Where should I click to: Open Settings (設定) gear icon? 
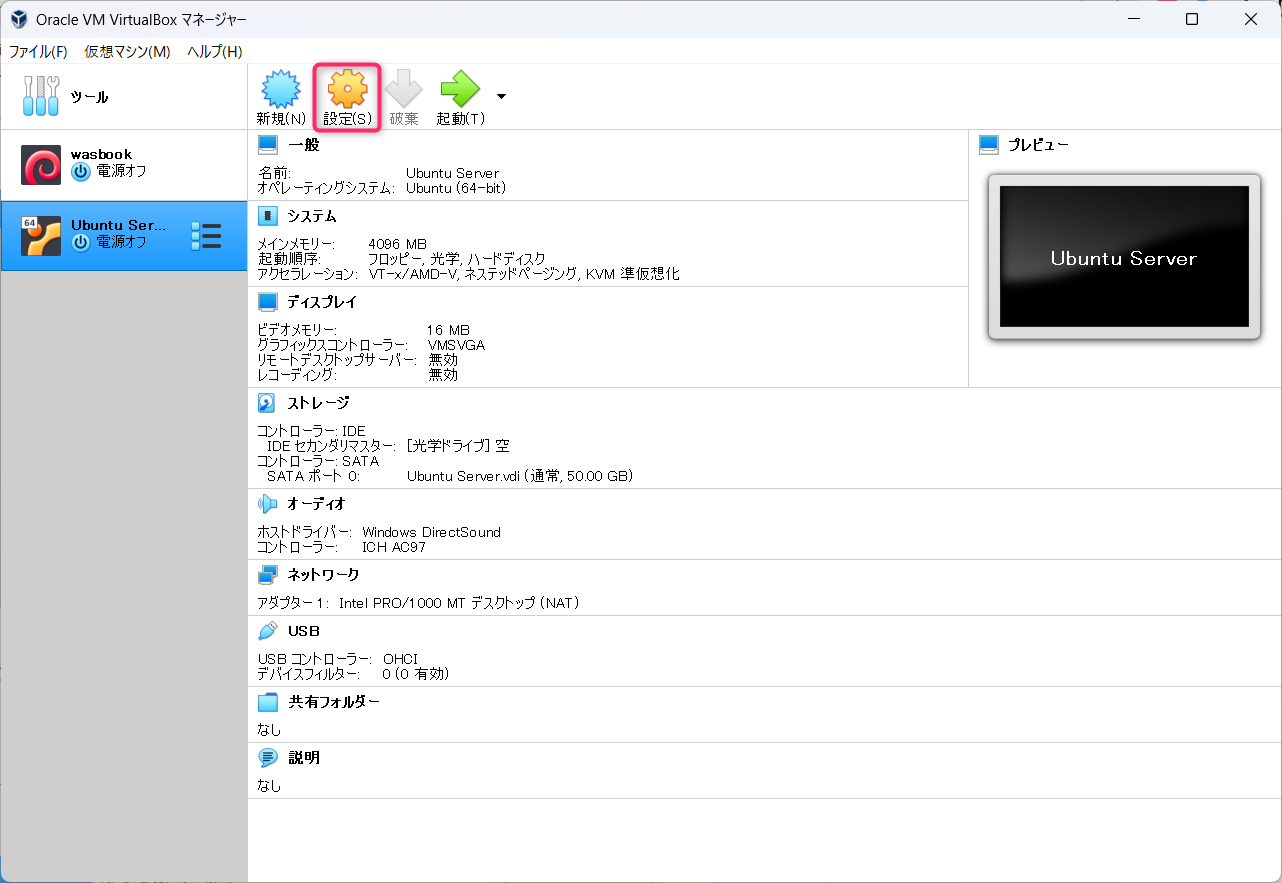(347, 90)
